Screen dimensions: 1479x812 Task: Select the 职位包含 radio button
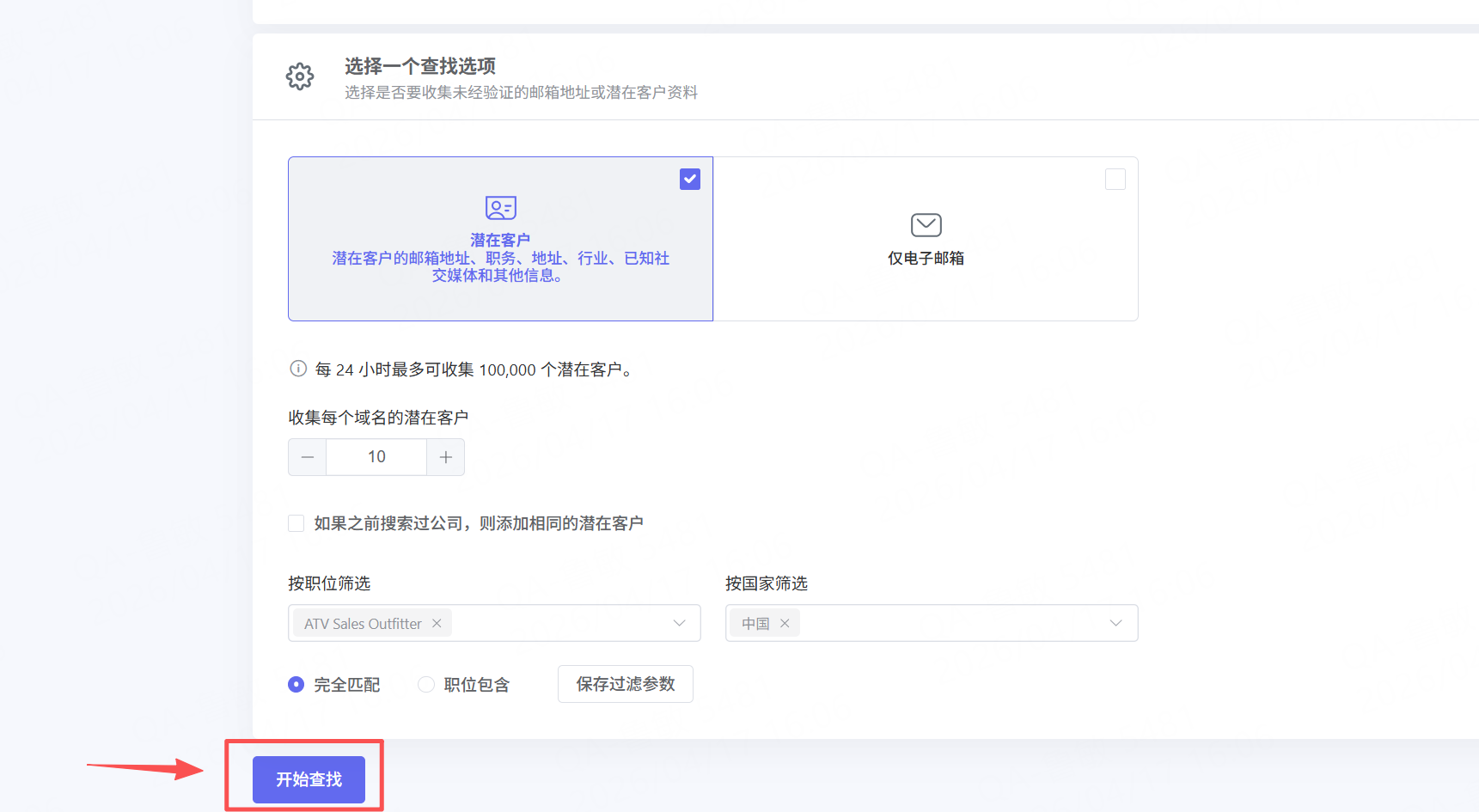(426, 685)
